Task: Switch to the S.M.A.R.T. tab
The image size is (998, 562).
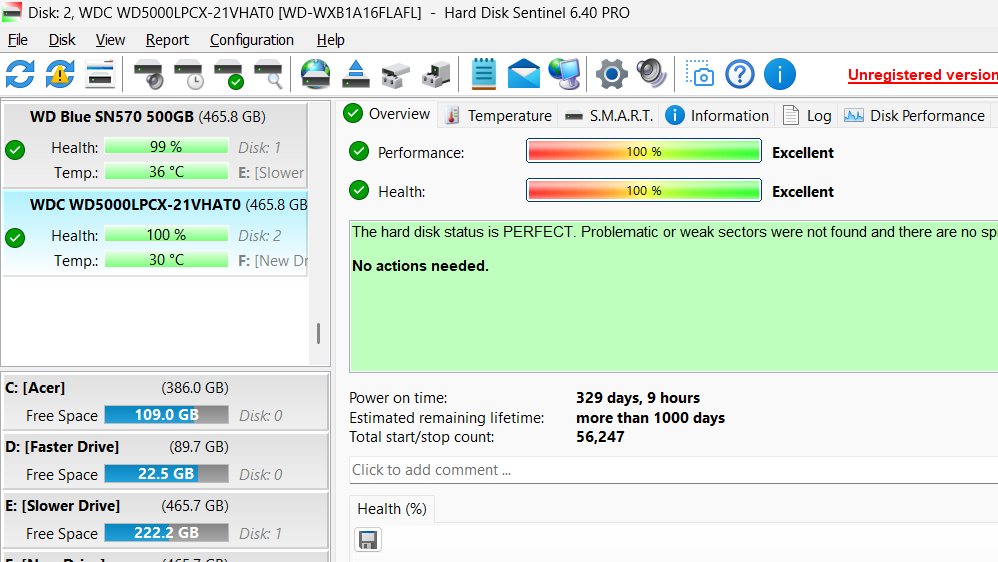Action: (x=608, y=116)
